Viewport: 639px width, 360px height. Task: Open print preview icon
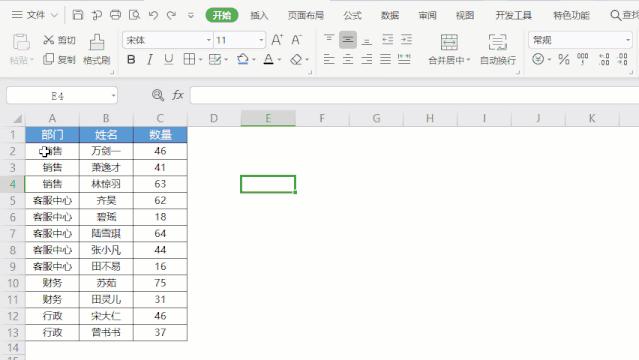click(134, 15)
